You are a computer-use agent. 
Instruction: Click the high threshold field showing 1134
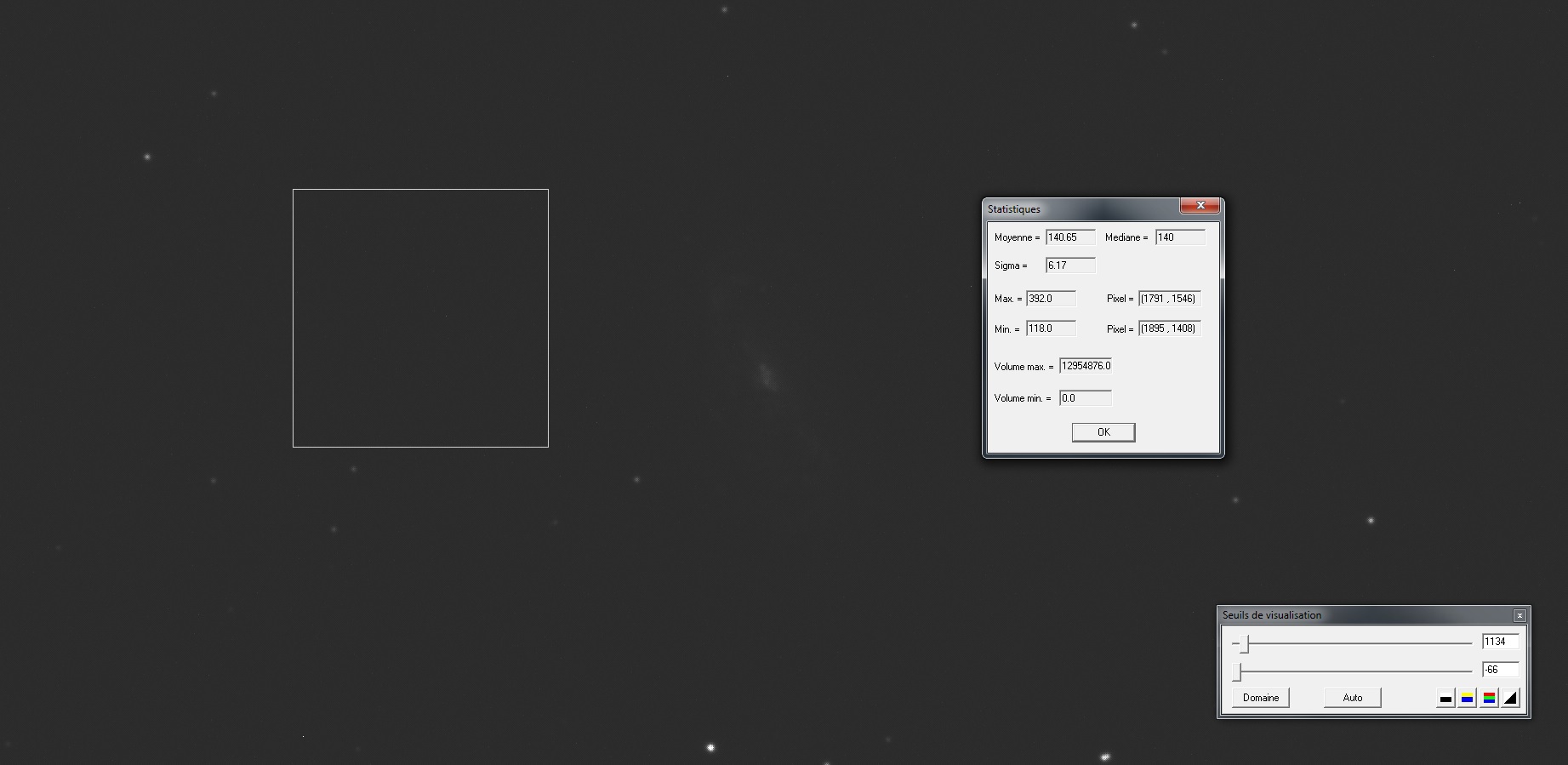pyautogui.click(x=1500, y=642)
